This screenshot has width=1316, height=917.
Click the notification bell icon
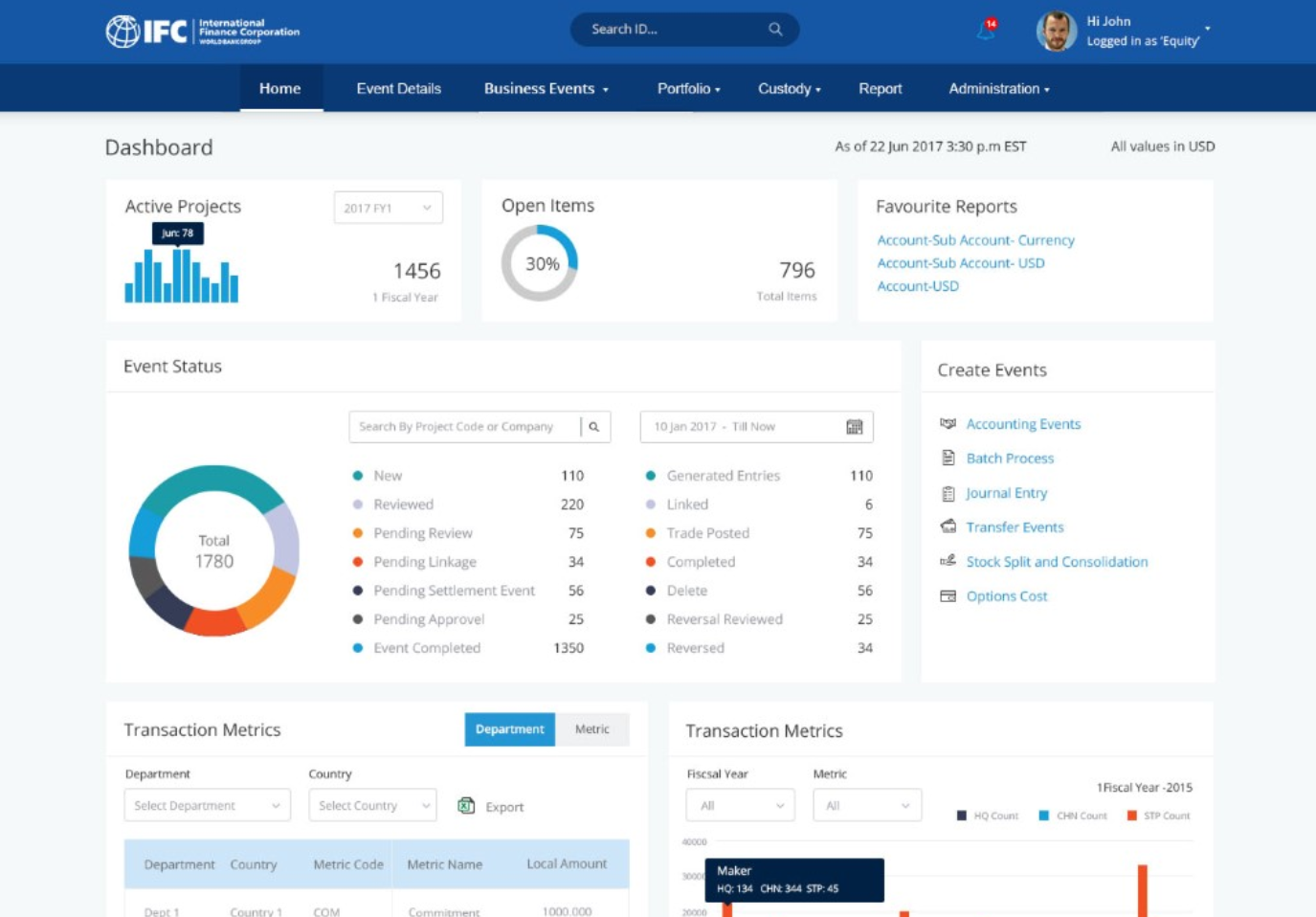coord(985,31)
